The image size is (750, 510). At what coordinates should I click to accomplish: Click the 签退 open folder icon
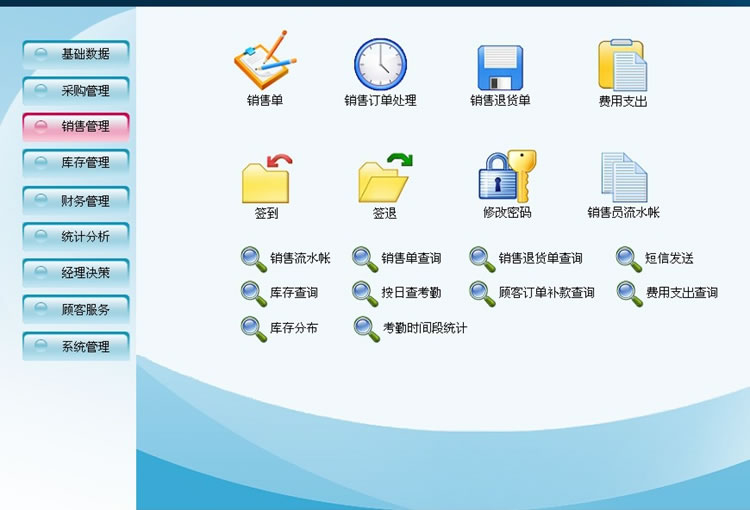[x=385, y=178]
